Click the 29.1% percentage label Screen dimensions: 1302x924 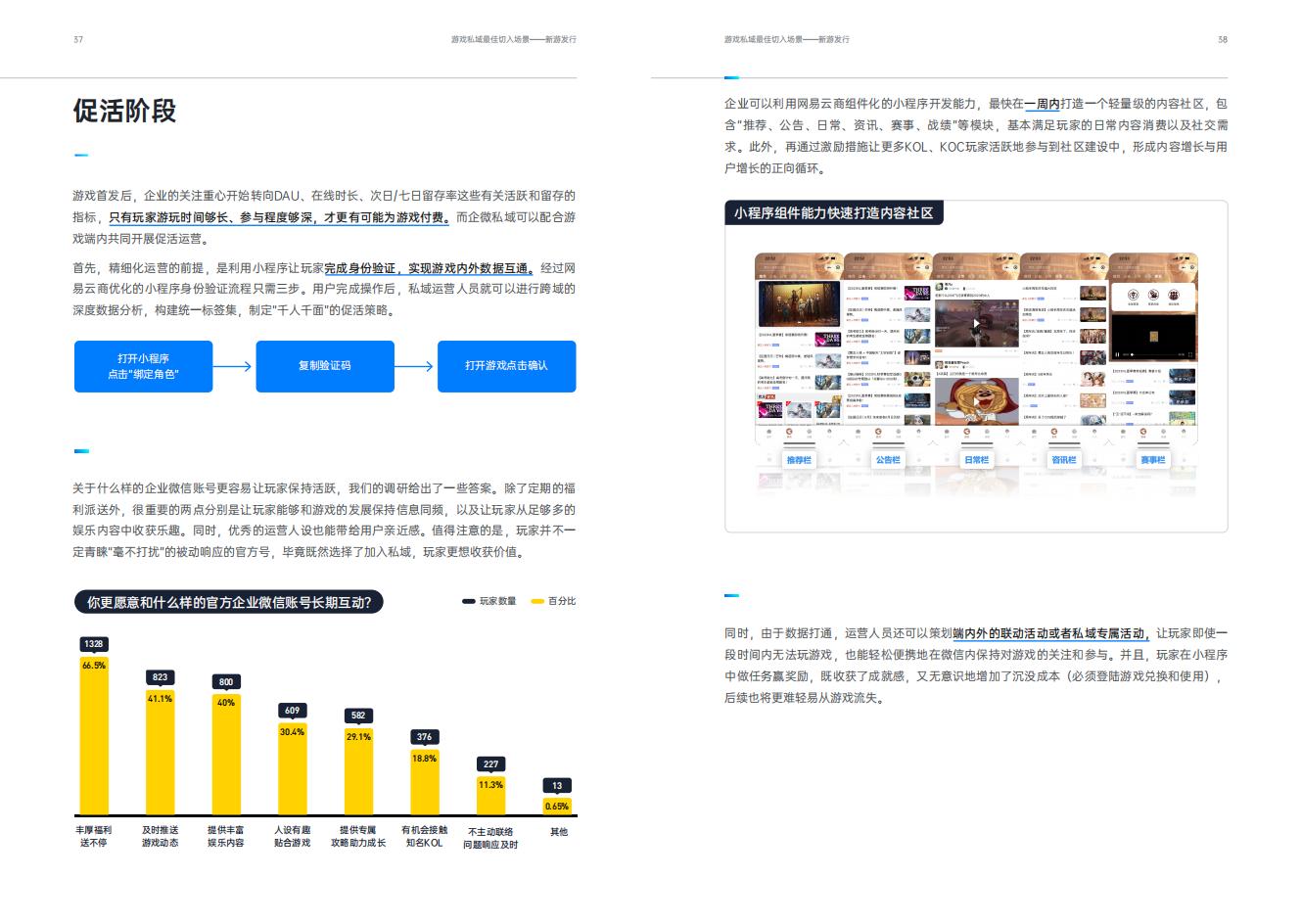[358, 736]
